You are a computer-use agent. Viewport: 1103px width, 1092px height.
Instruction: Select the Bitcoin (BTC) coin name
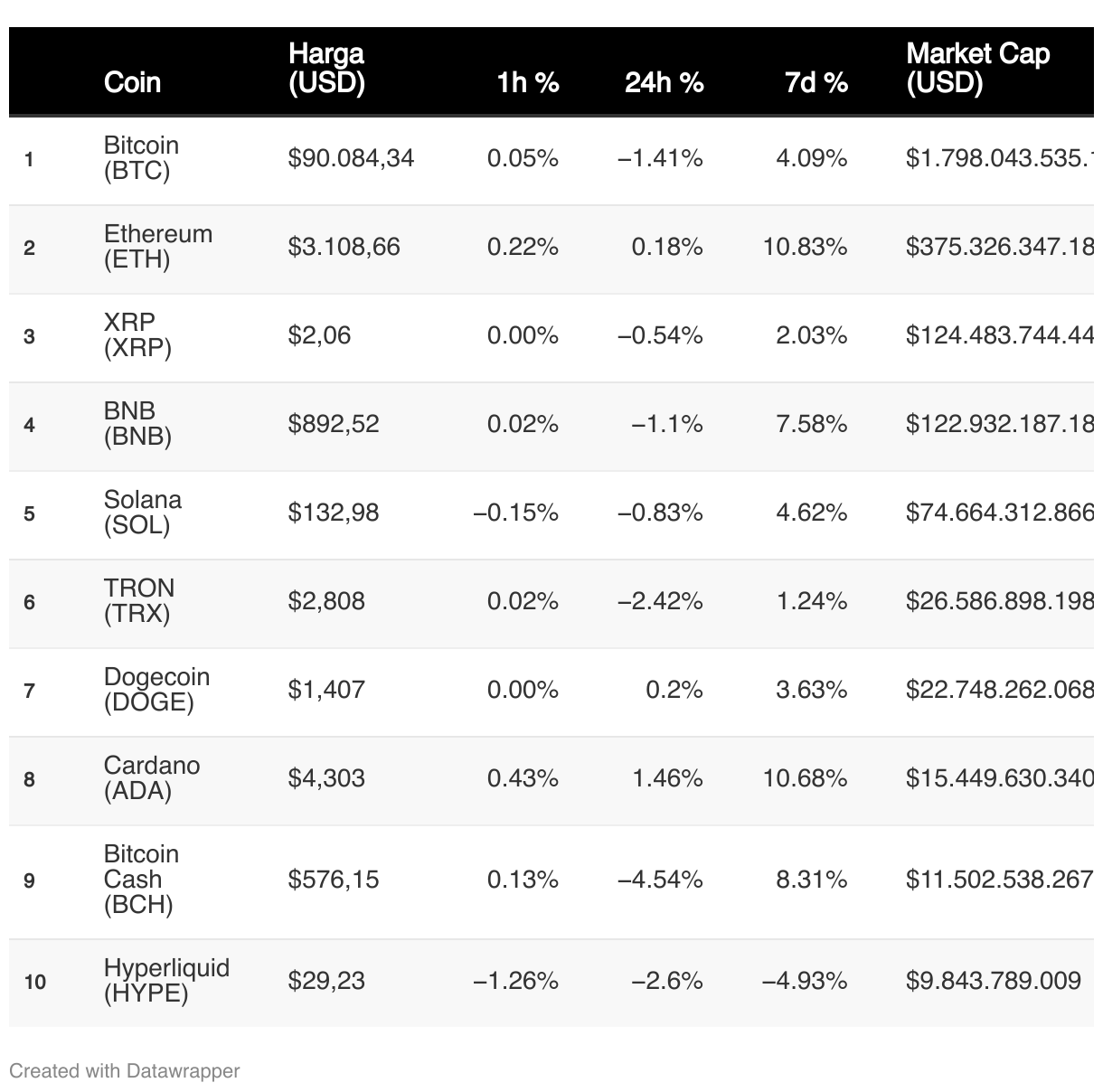pos(141,158)
